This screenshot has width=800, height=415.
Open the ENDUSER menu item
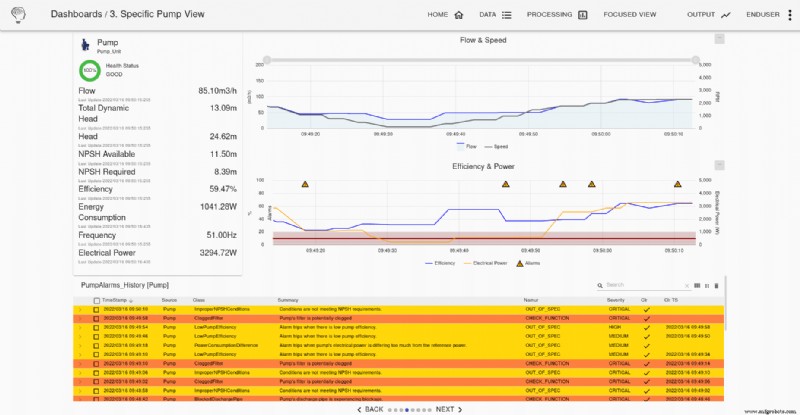click(763, 15)
